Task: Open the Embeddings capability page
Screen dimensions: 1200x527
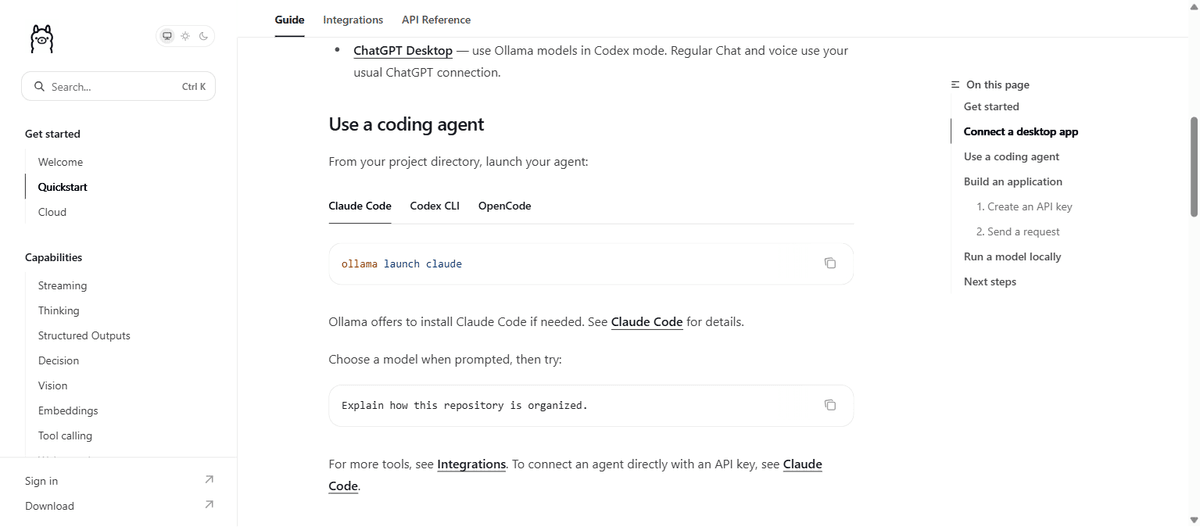Action: (x=68, y=411)
